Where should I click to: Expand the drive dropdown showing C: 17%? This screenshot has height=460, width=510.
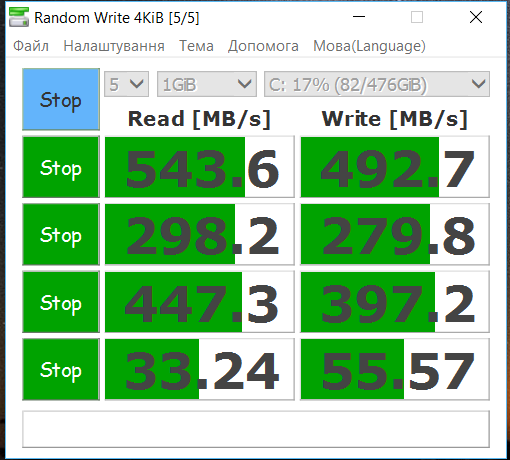377,84
